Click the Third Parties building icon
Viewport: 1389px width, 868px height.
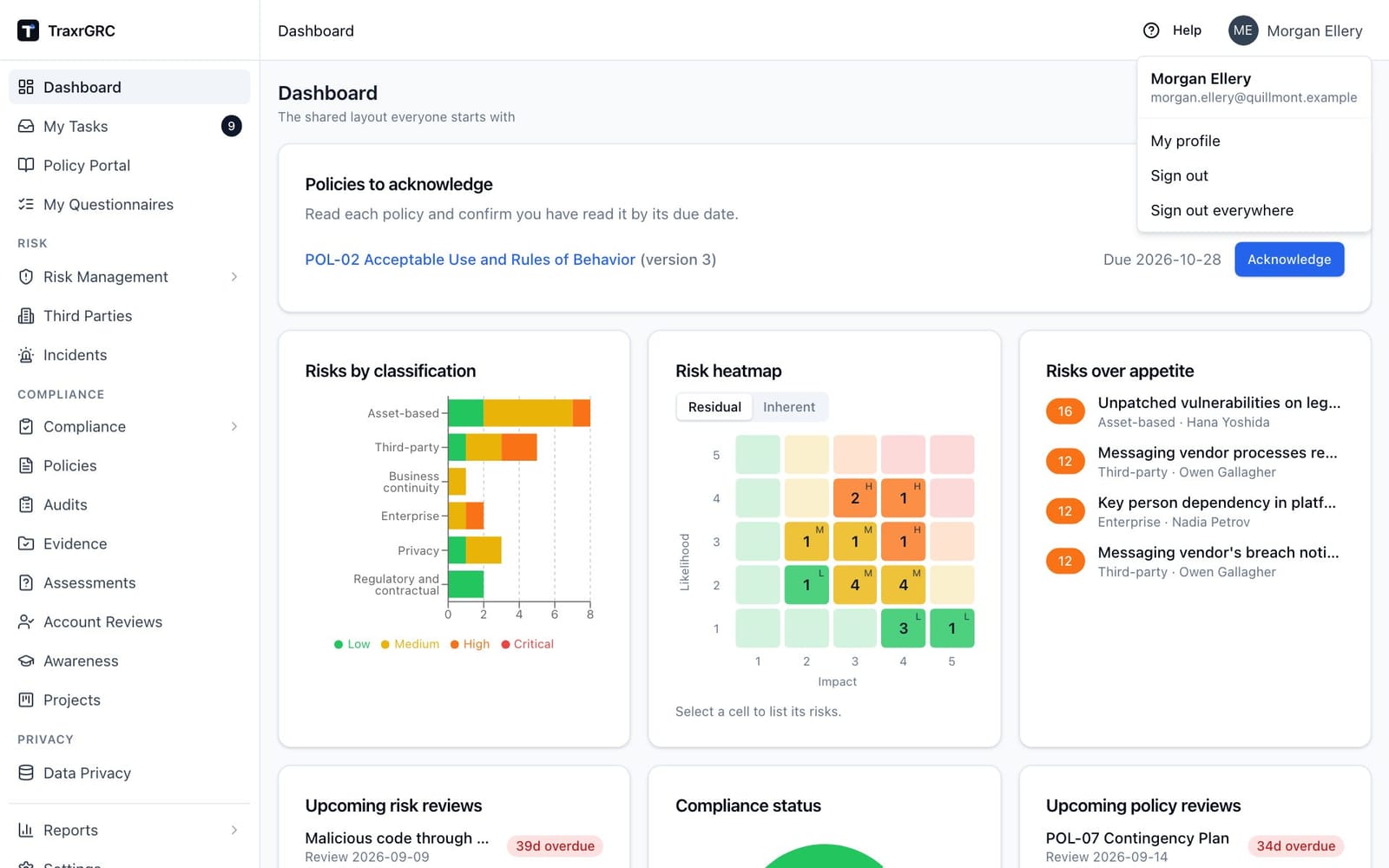pos(26,315)
